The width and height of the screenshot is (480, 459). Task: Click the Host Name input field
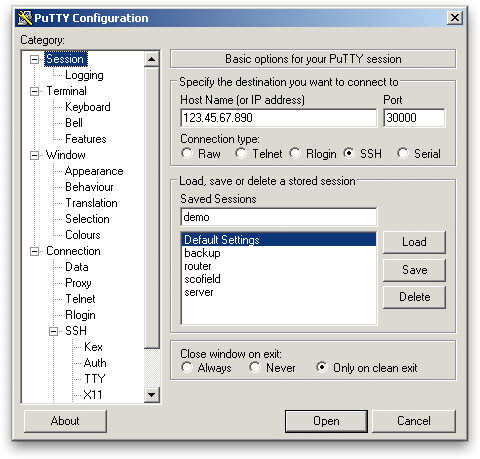279,118
